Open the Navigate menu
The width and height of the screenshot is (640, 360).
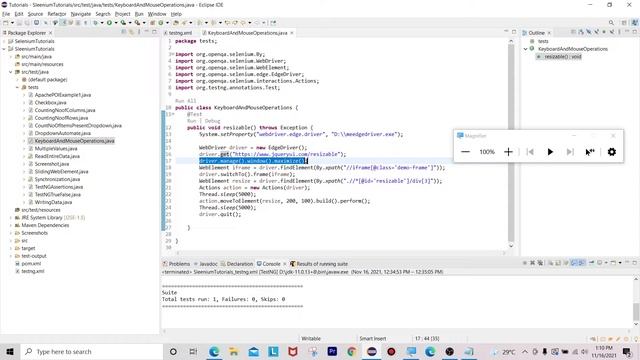[81, 14]
